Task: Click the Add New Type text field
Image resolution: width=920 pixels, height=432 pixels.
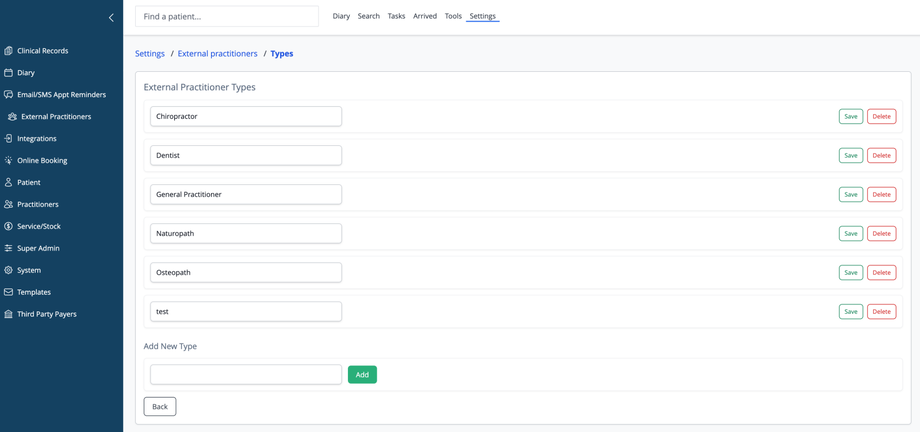Action: pyautogui.click(x=246, y=375)
